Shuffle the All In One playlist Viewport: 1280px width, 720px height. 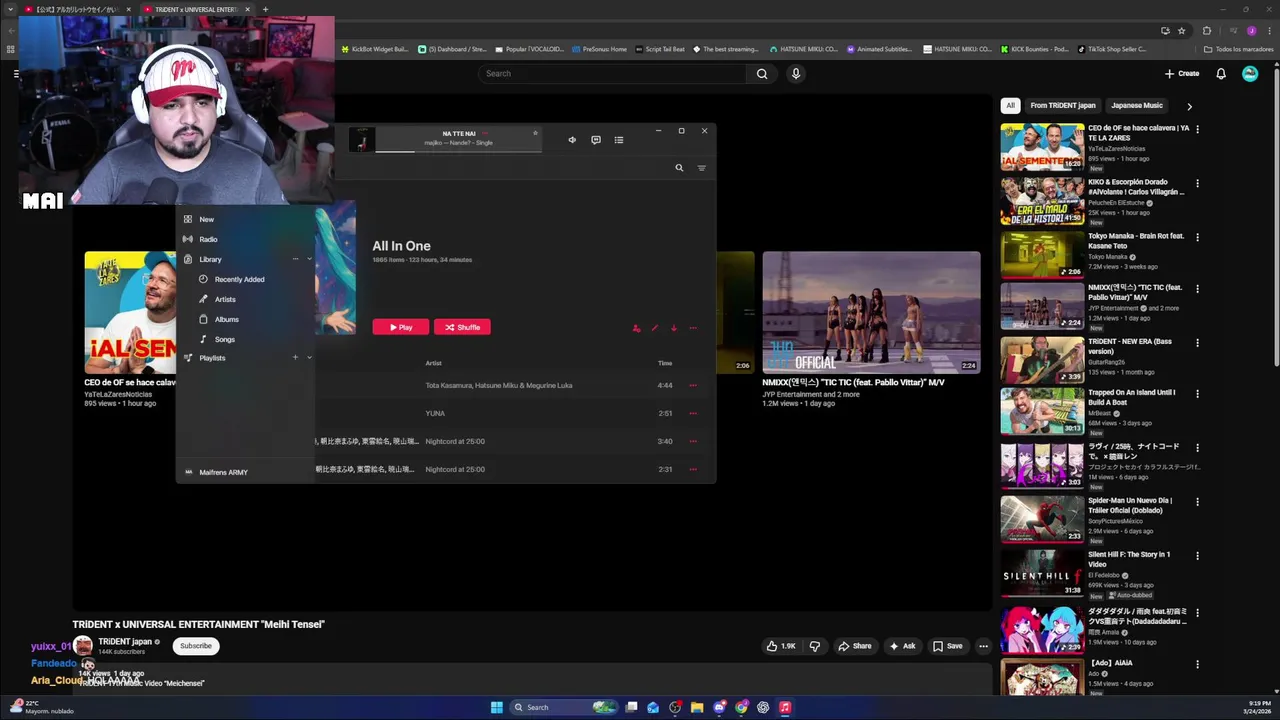(x=462, y=327)
